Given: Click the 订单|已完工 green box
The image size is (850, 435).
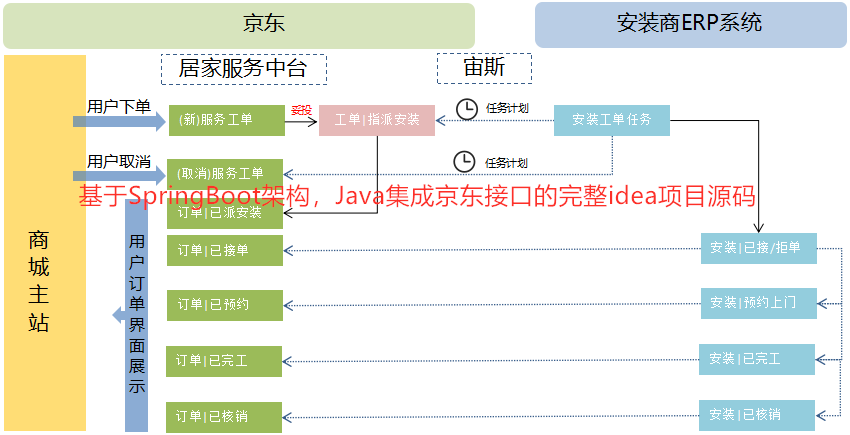Looking at the screenshot, I should coord(226,359).
